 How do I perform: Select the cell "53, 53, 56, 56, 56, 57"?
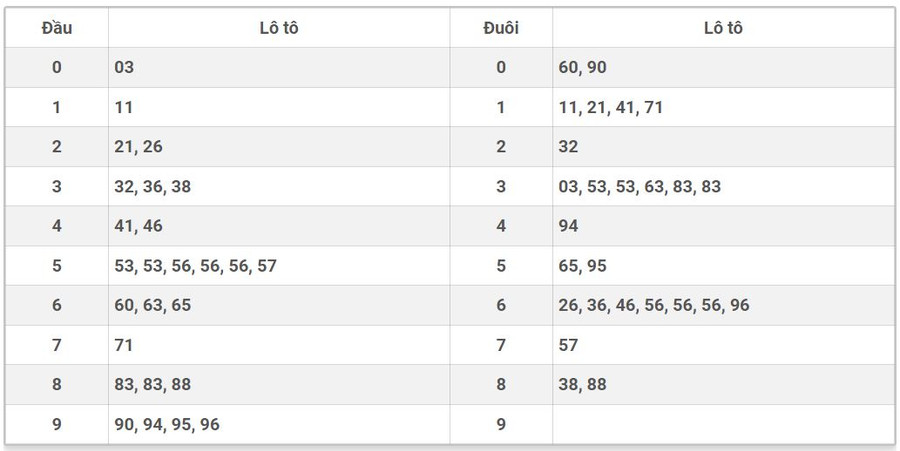click(x=196, y=266)
